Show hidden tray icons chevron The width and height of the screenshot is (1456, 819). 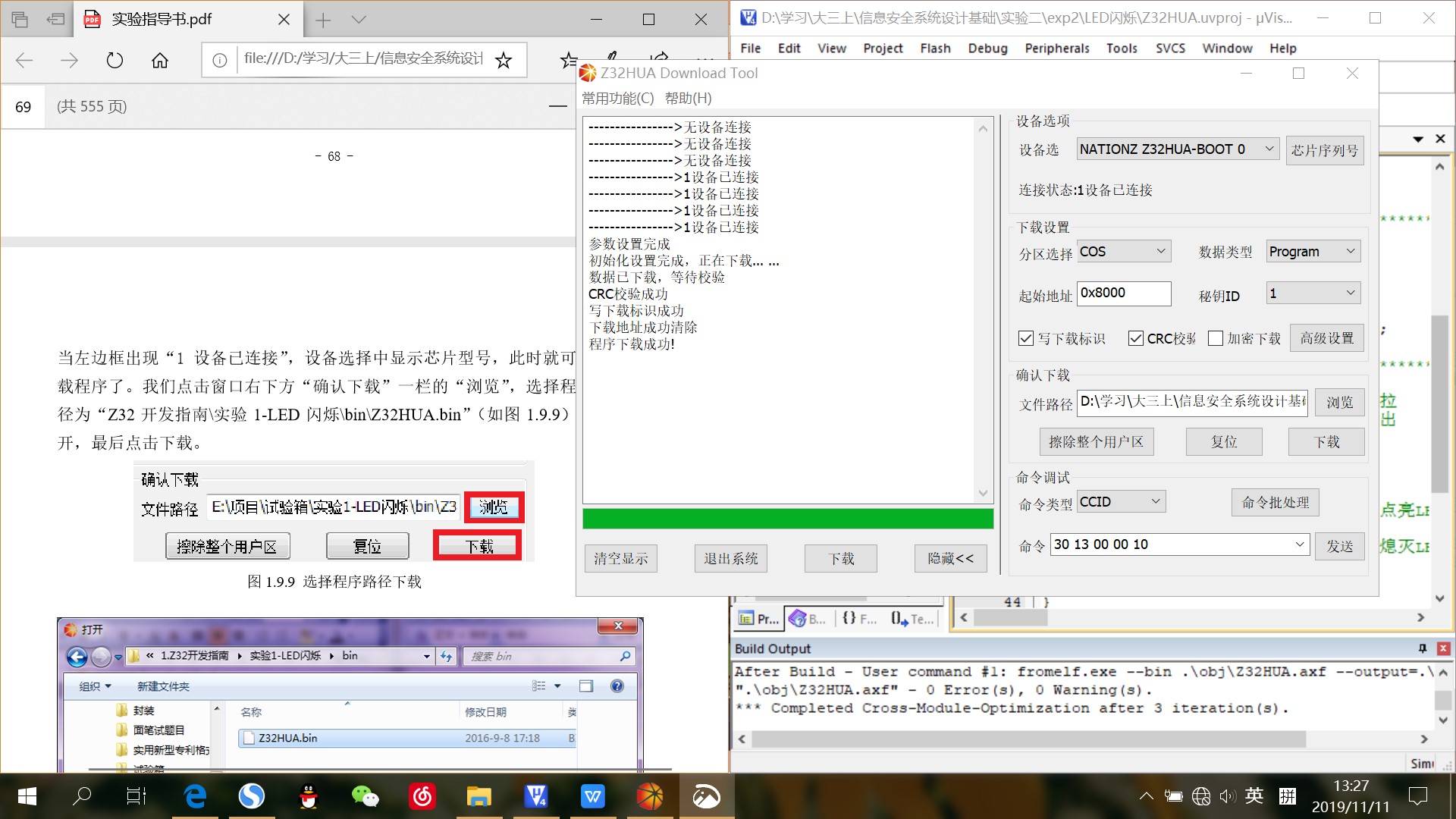point(1147,796)
